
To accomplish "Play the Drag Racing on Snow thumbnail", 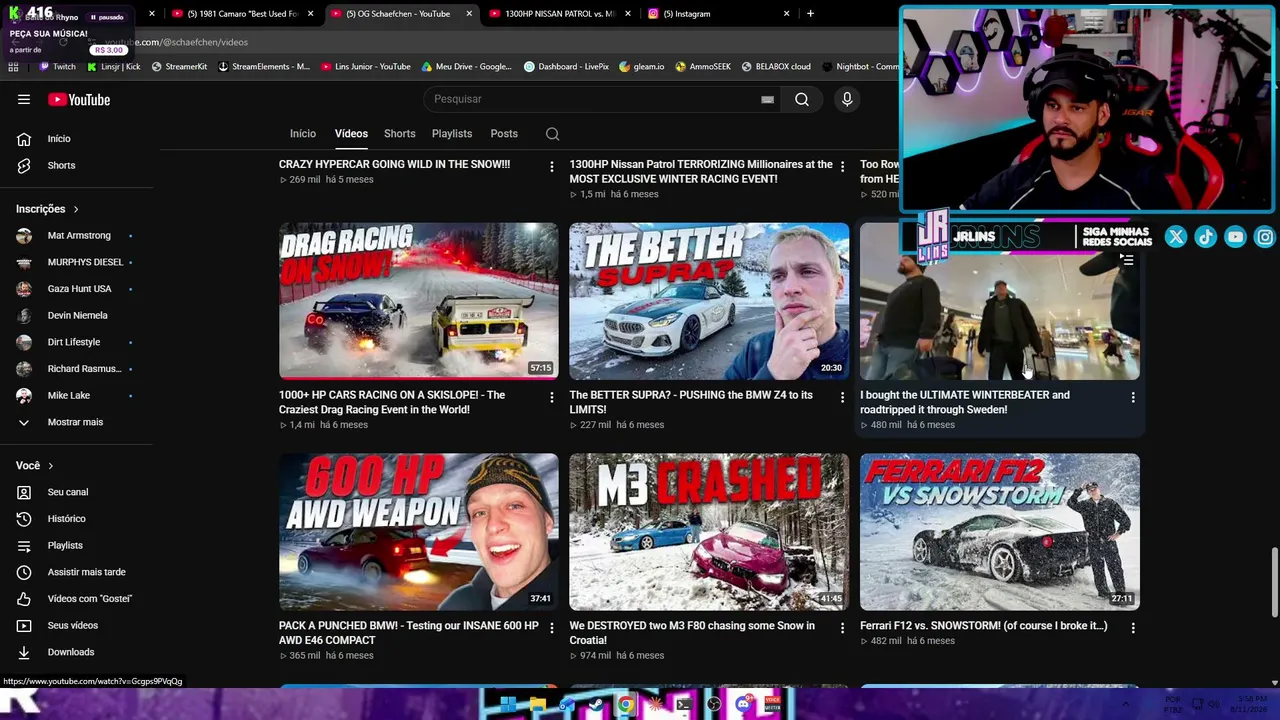I will tap(419, 301).
